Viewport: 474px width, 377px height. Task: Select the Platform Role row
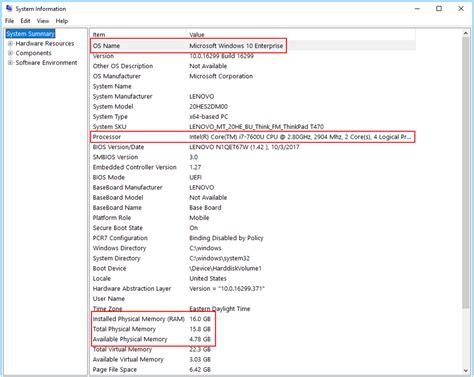[253, 218]
